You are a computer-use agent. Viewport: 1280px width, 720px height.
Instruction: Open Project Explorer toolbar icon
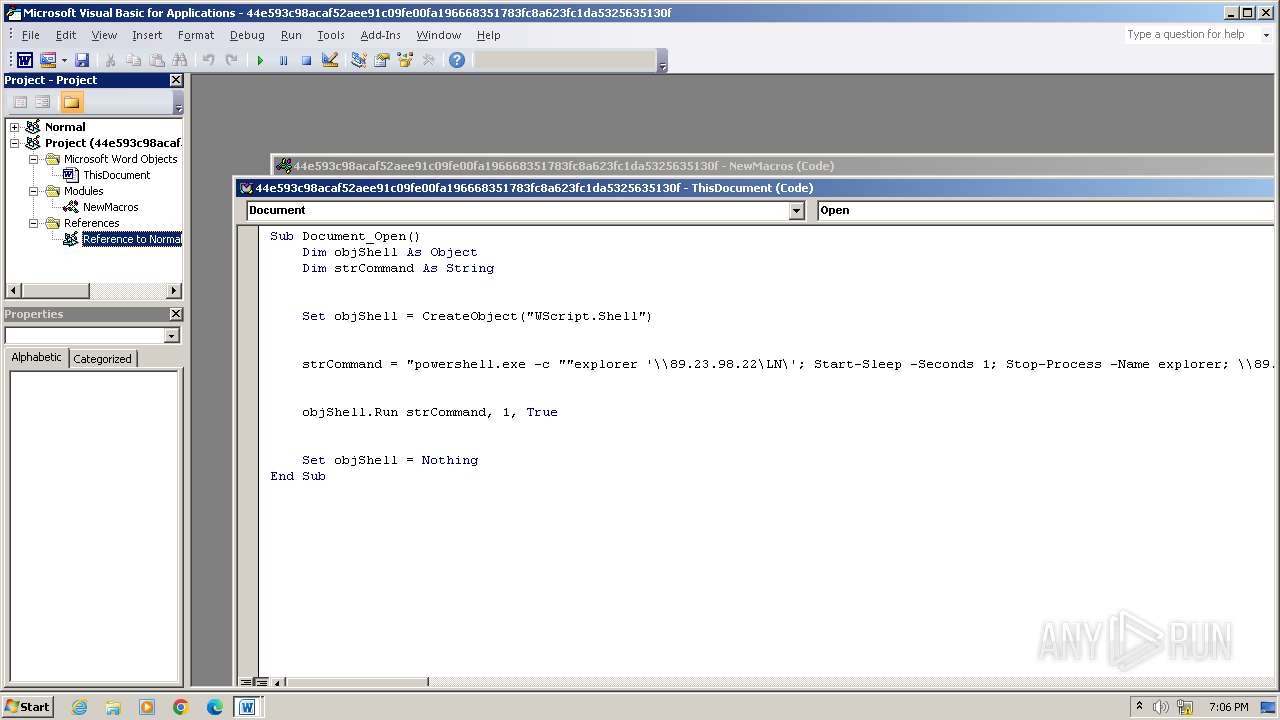click(x=358, y=60)
